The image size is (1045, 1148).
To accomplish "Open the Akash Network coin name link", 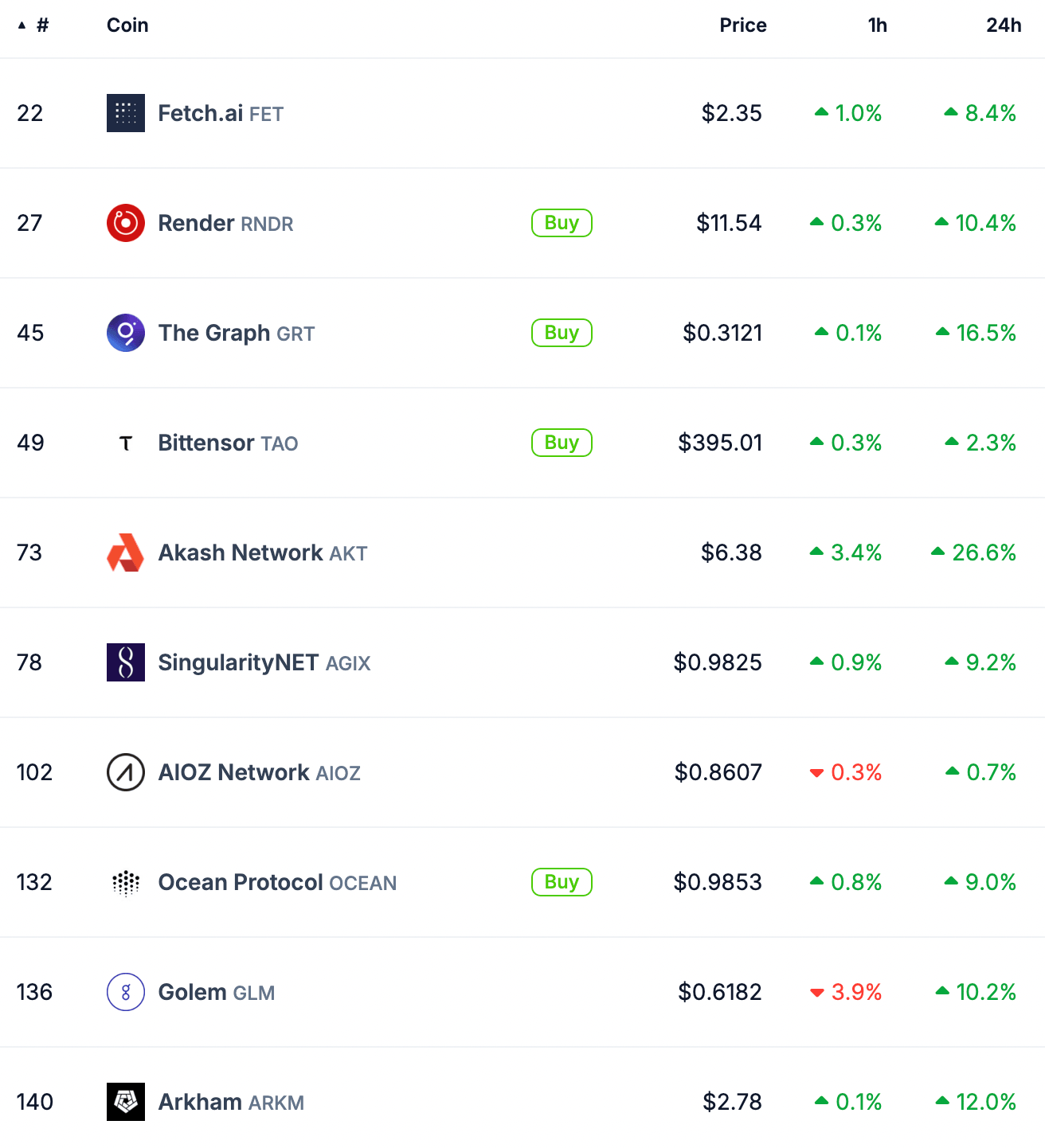I will click(240, 553).
